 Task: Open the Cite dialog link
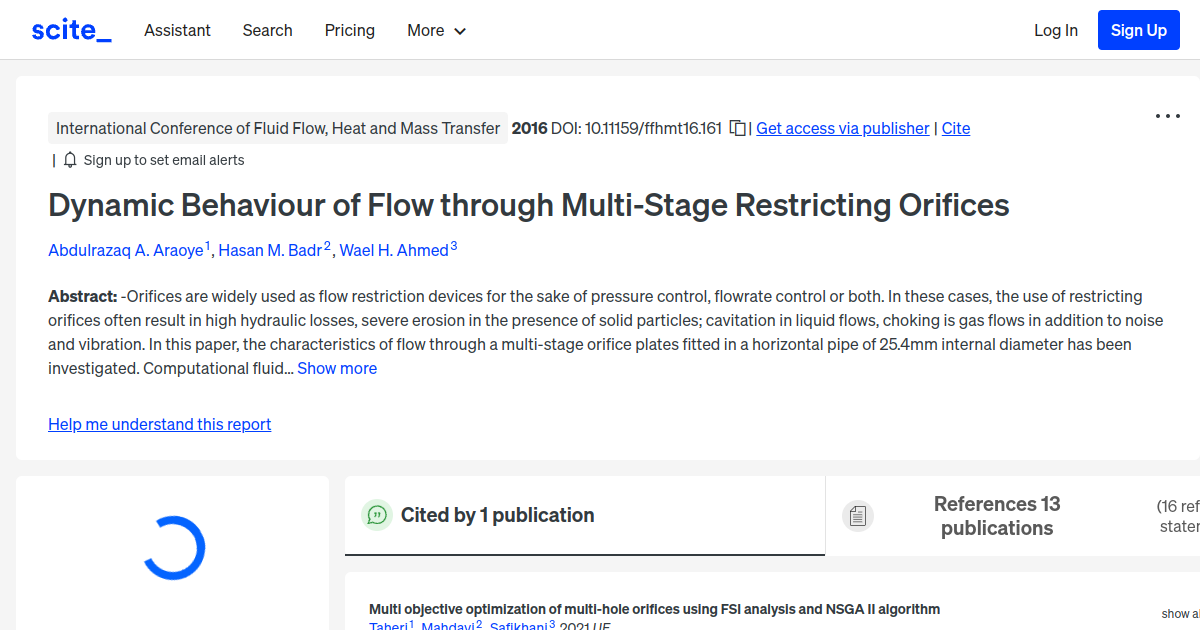click(x=955, y=128)
